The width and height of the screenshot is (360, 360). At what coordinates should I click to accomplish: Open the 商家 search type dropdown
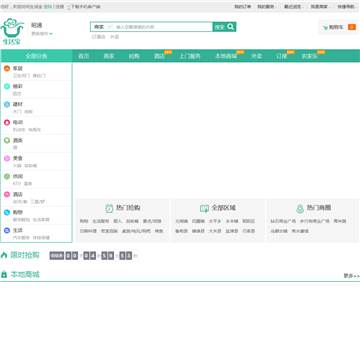[x=102, y=27]
